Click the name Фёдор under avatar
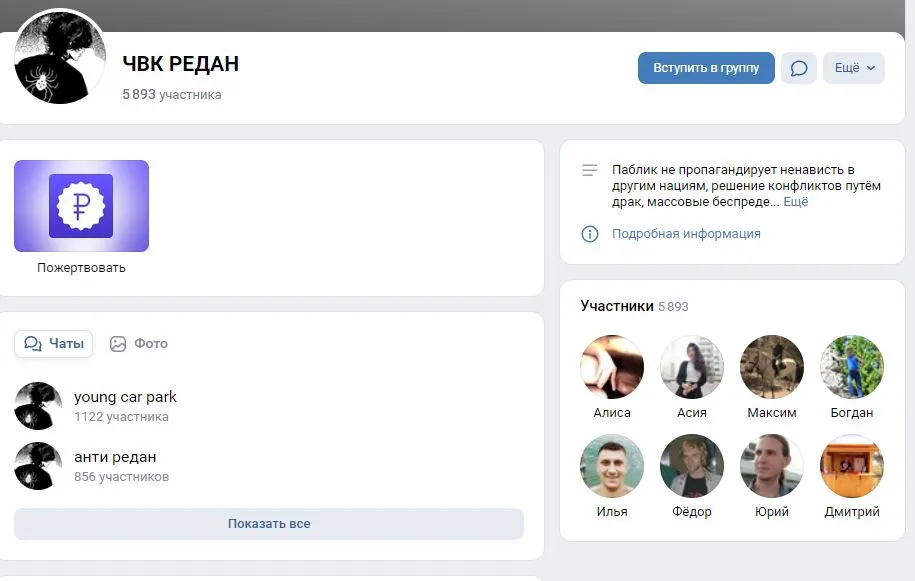Viewport: 915px width, 581px height. tap(692, 512)
